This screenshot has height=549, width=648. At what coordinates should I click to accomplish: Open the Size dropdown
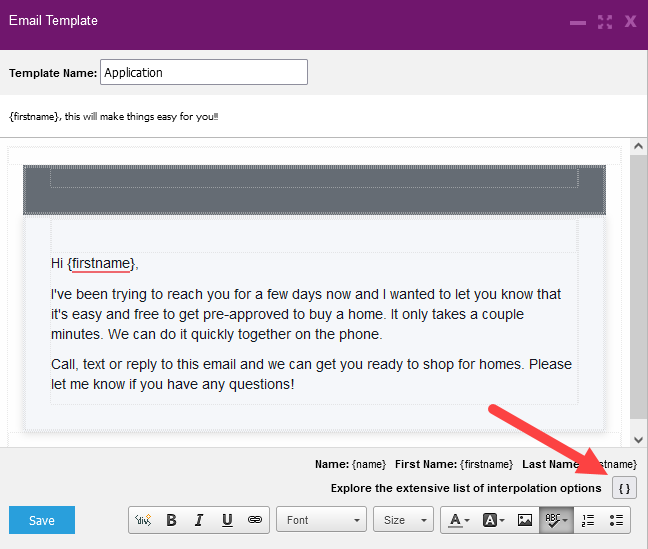(403, 520)
